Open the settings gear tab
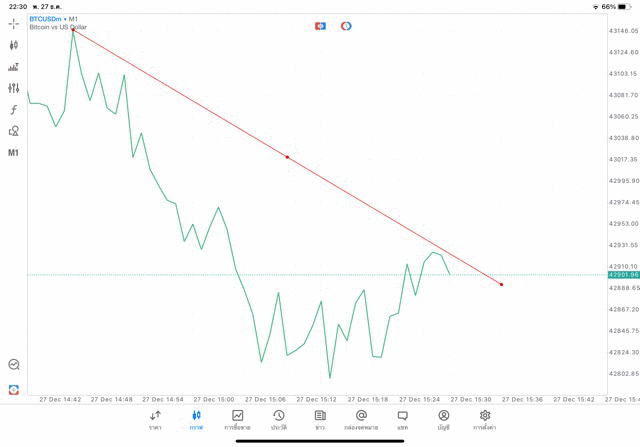640x447 pixels. coord(484,420)
